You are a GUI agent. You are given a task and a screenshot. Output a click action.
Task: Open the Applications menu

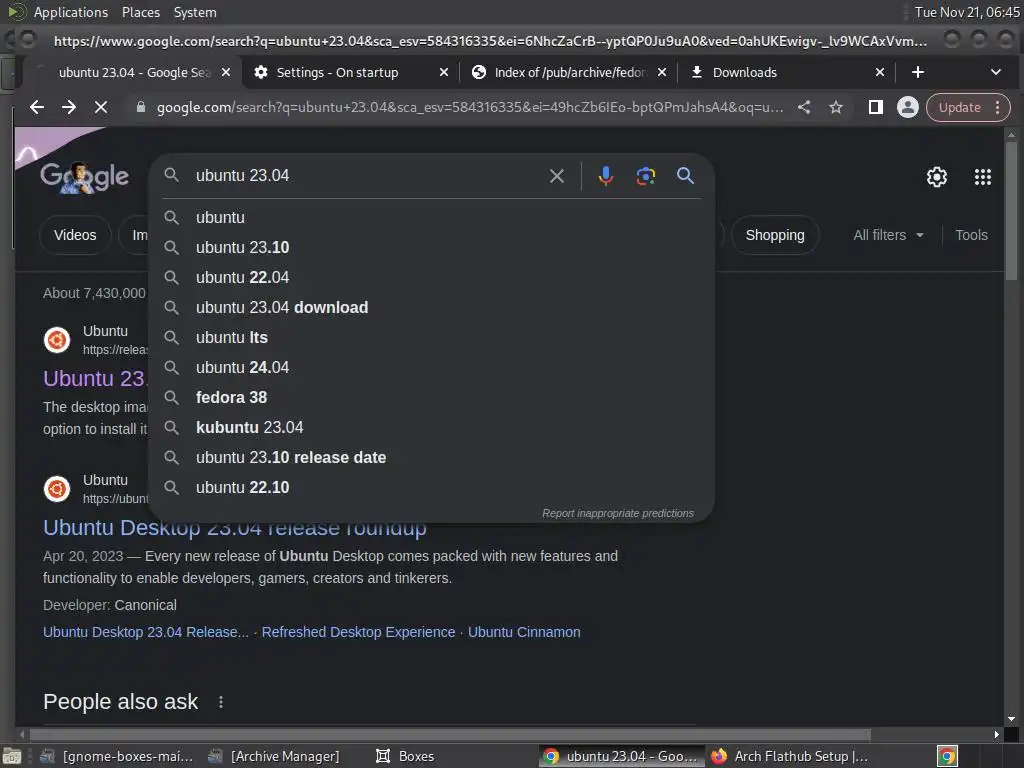tap(71, 12)
